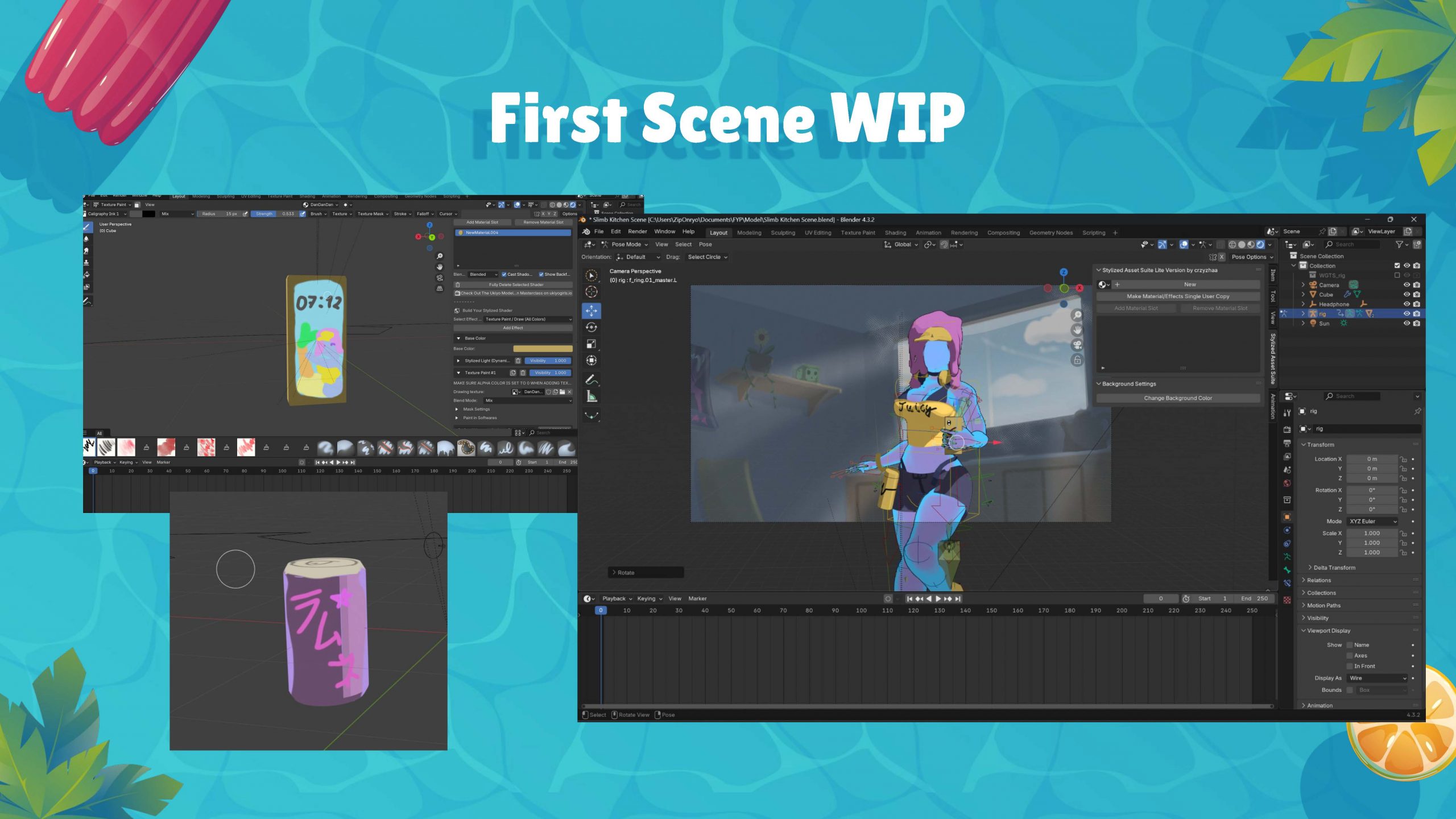The width and height of the screenshot is (1456, 819).
Task: Open the Select Circle drag dropdown
Action: point(707,257)
